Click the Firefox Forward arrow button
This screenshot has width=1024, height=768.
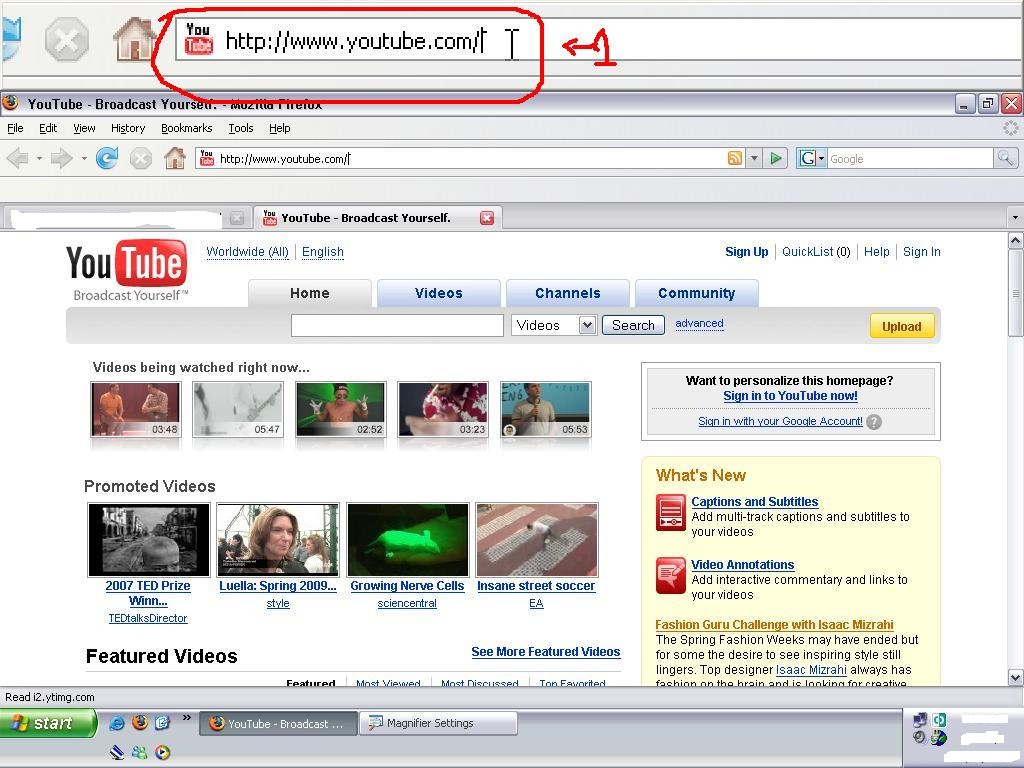(62, 158)
